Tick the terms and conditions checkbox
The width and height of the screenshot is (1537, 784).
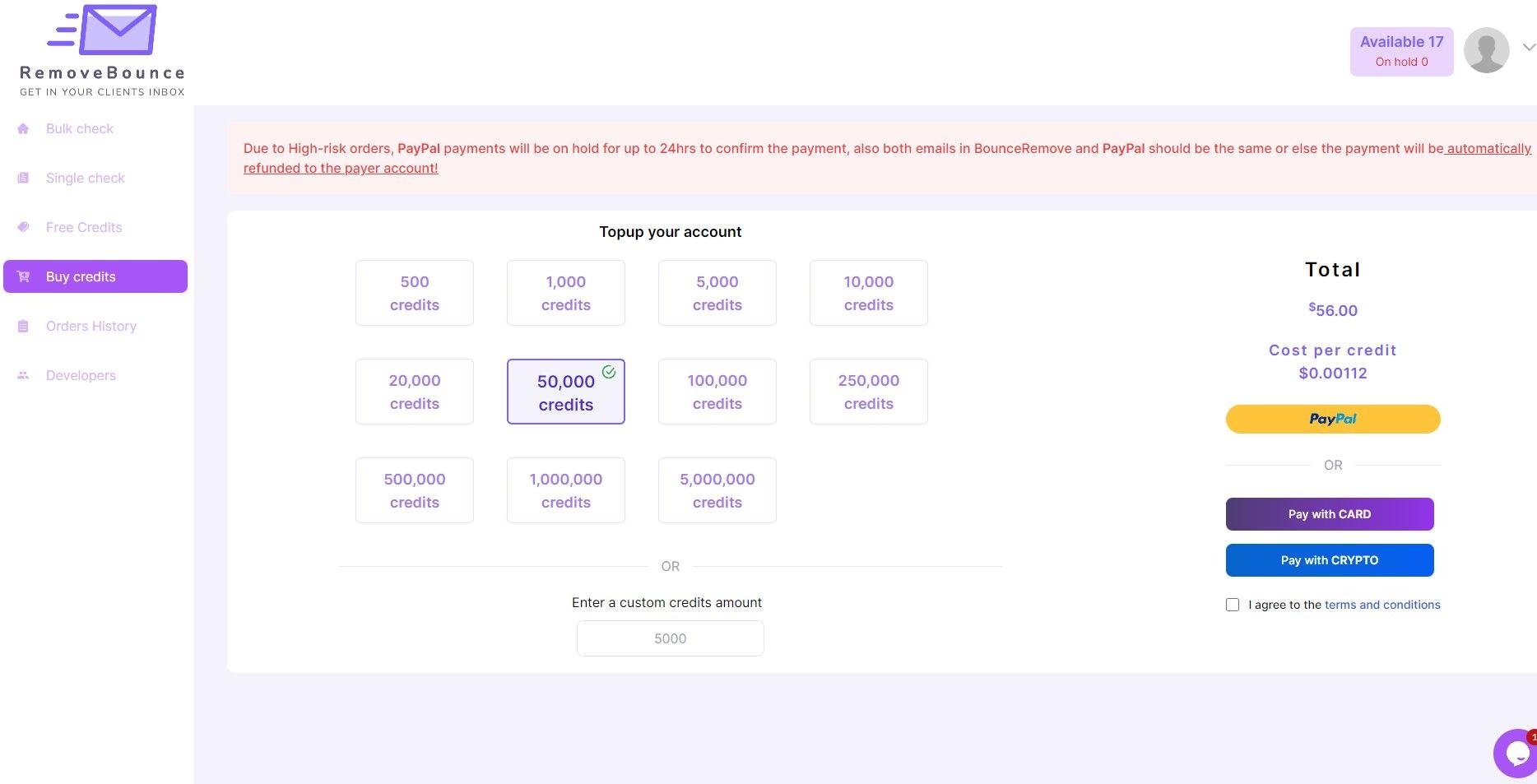click(1233, 605)
